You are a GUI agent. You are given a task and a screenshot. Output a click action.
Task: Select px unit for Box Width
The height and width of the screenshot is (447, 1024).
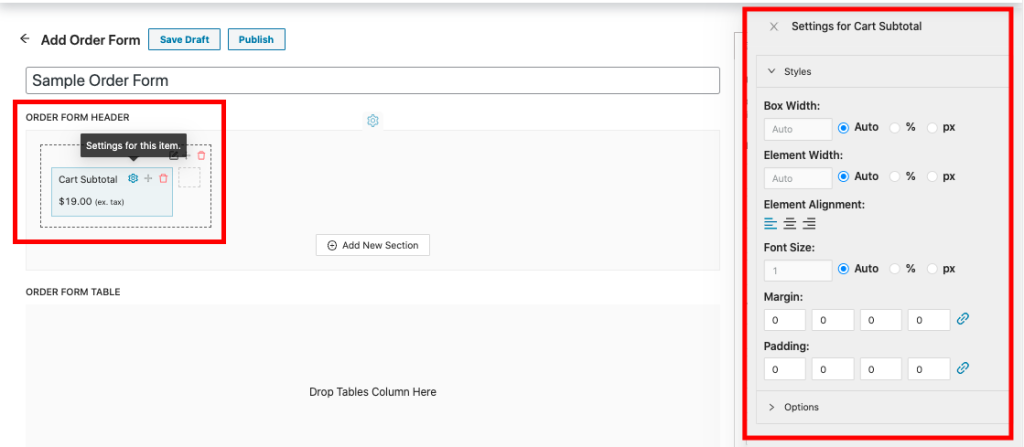[933, 128]
